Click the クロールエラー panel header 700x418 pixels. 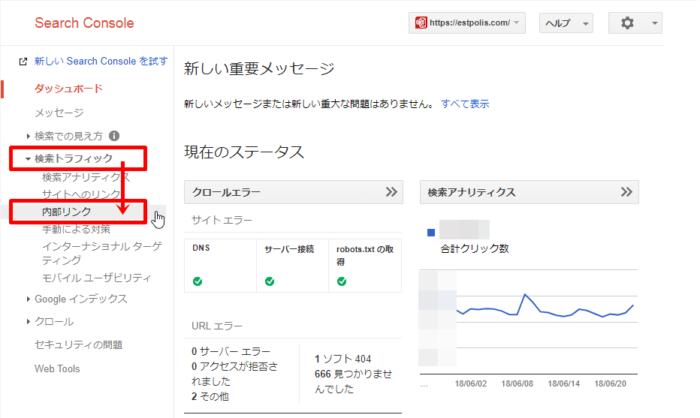click(x=293, y=192)
